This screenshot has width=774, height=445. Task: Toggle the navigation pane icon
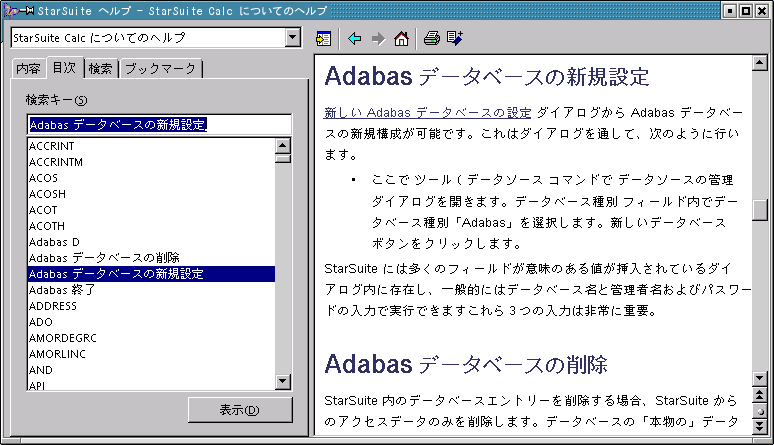[x=323, y=38]
